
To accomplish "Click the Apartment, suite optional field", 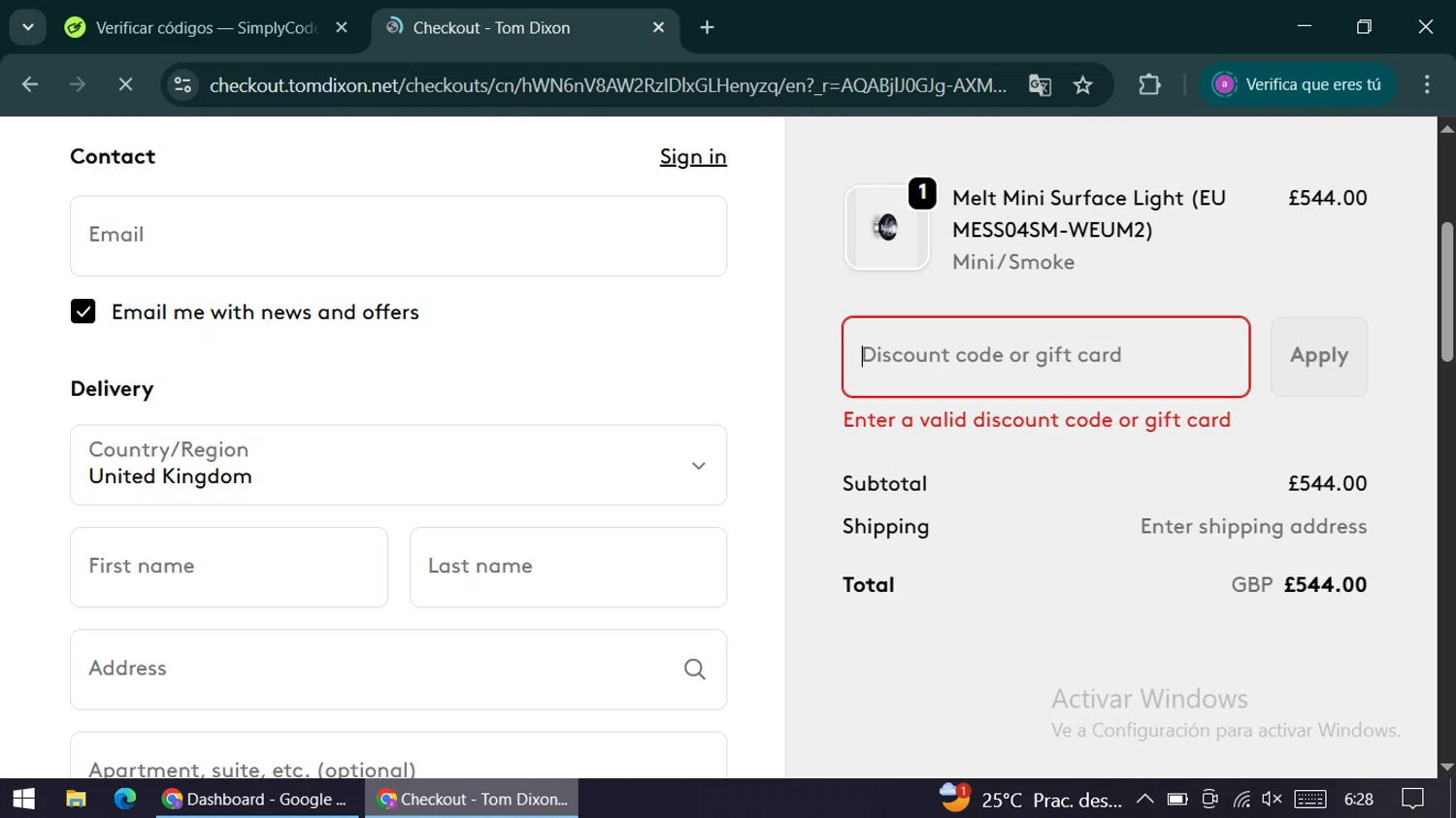I will [398, 757].
